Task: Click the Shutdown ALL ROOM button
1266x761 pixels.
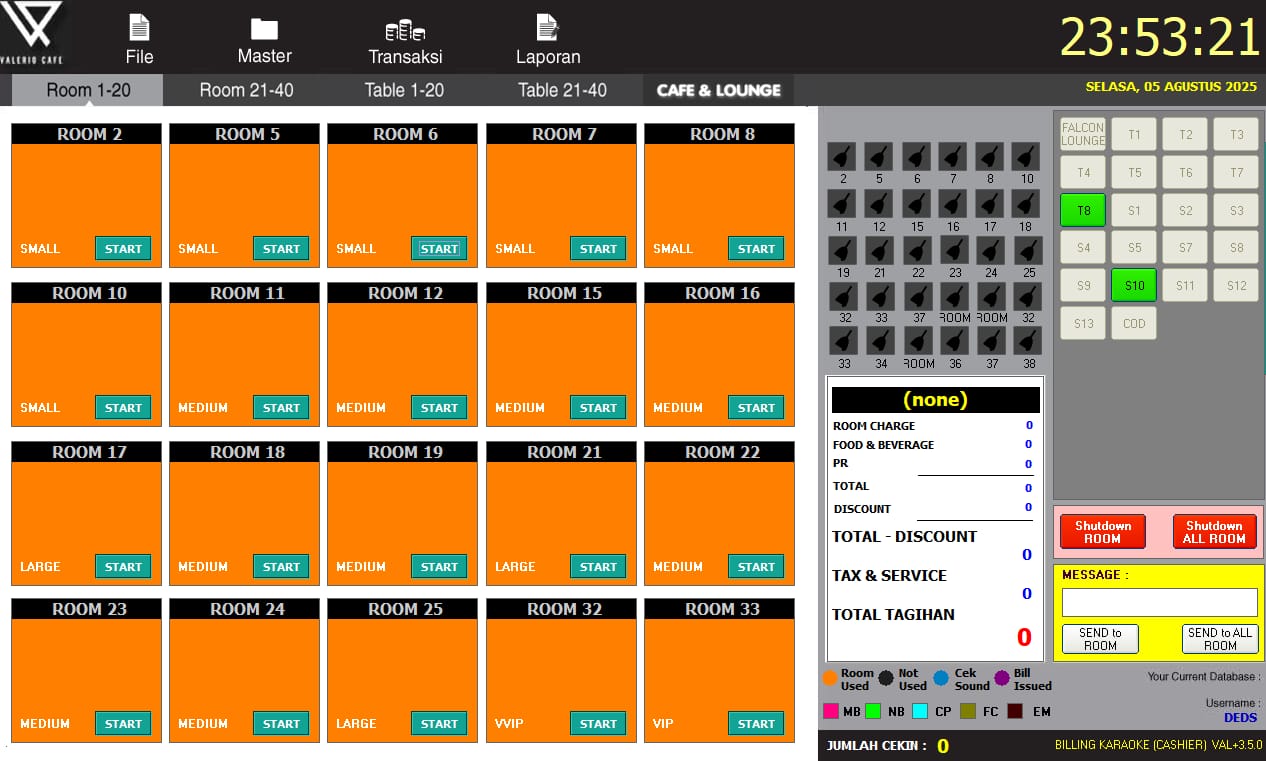Action: coord(1213,532)
